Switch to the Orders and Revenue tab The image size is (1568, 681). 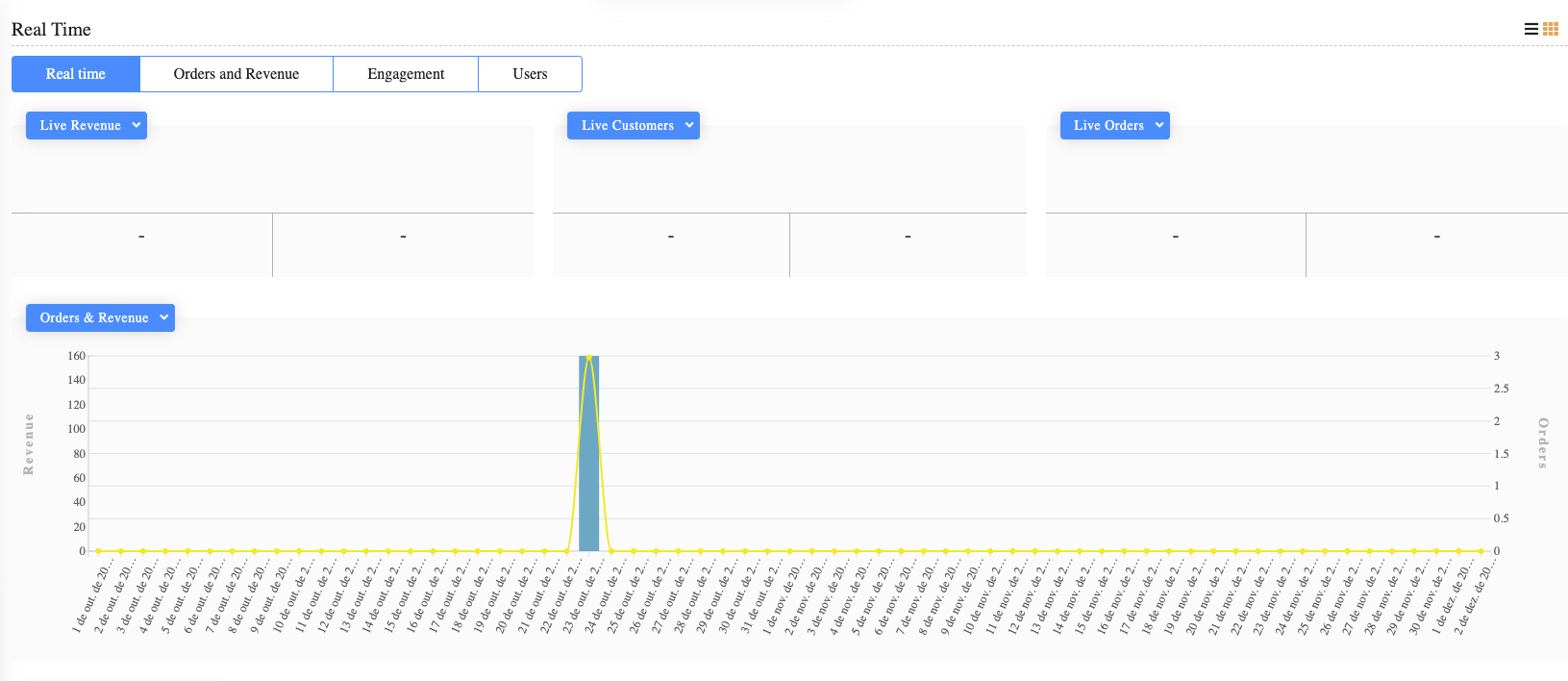tap(236, 74)
